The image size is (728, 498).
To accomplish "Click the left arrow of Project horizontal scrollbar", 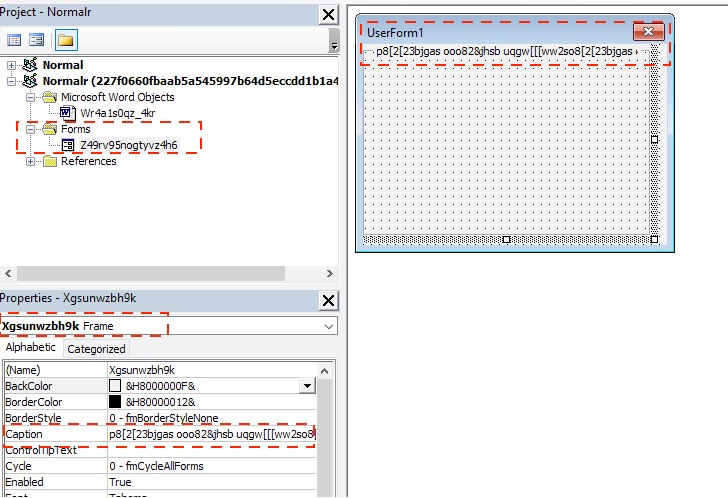I will pyautogui.click(x=8, y=273).
